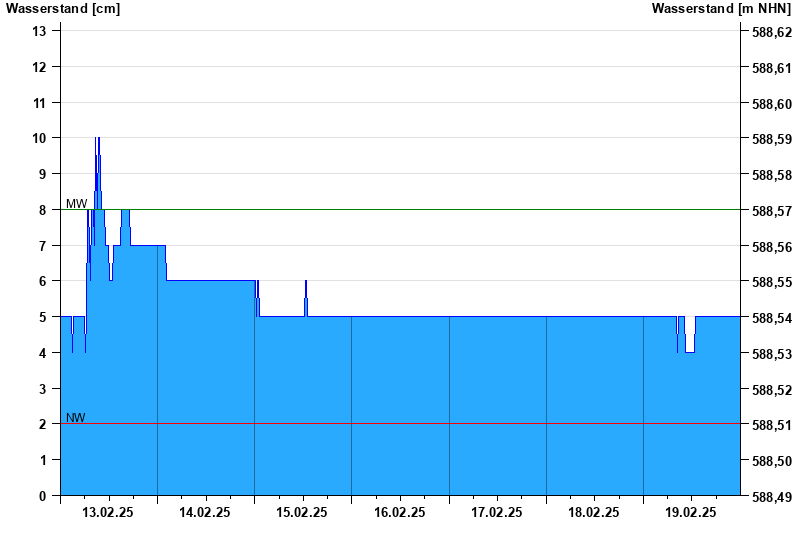Click right axis value 588,57
The width and height of the screenshot is (800, 550).
point(772,211)
